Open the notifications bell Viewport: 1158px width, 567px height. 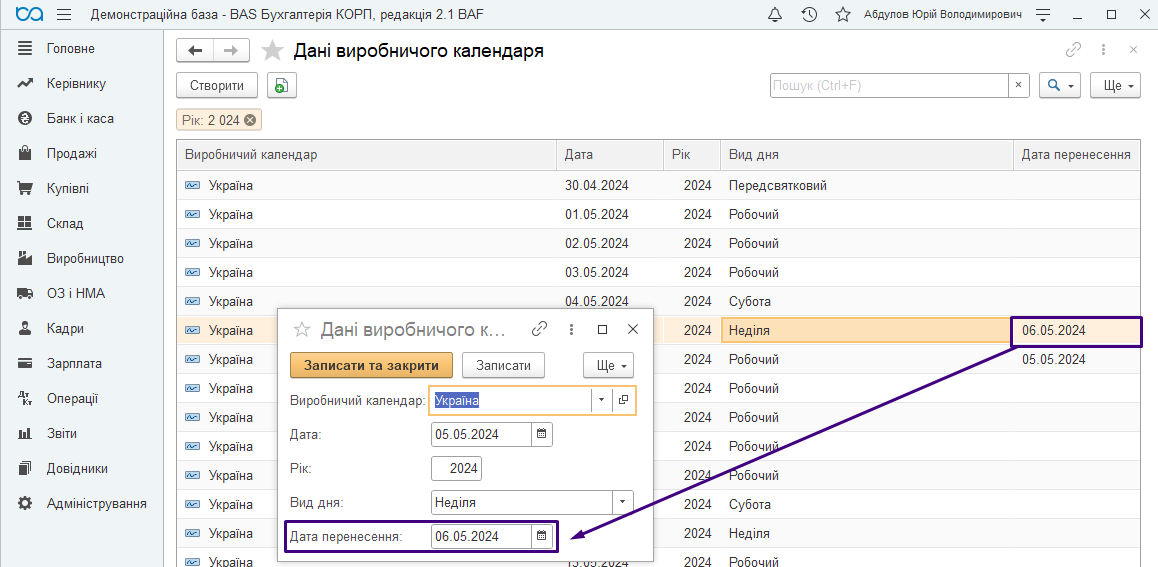tap(775, 15)
